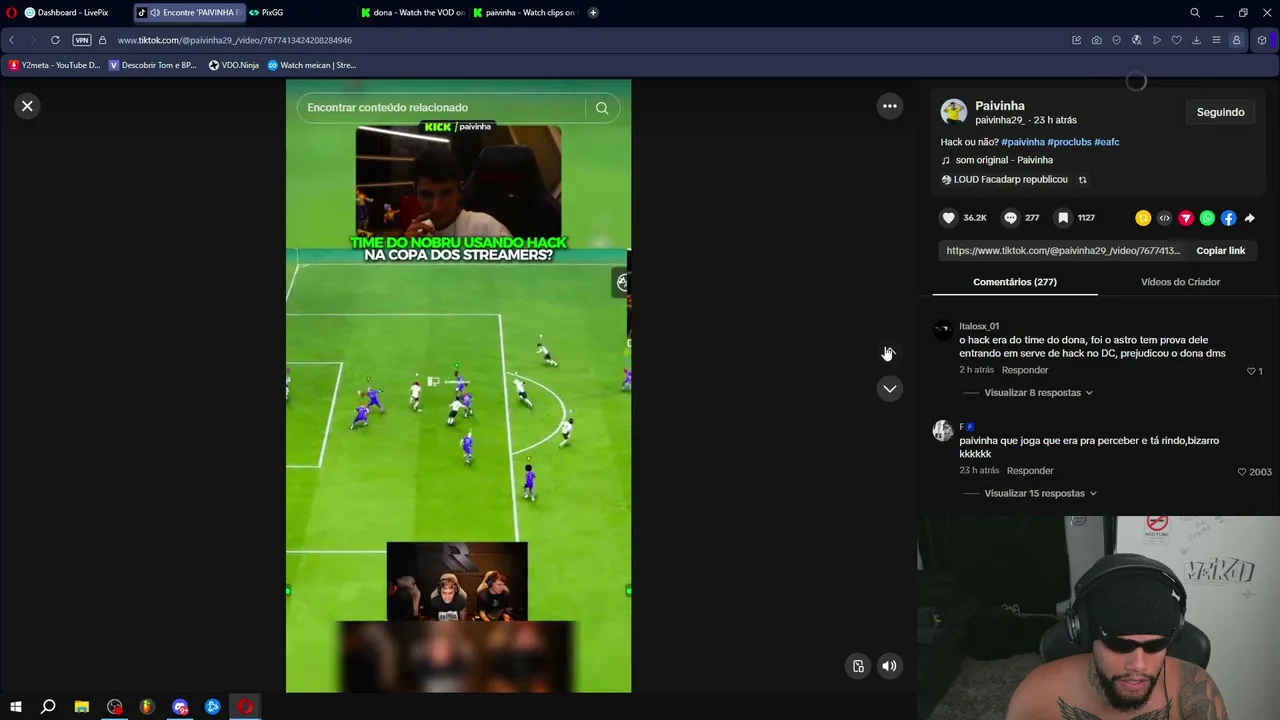Open the browser downloads icon
The height and width of the screenshot is (720, 1280).
(1197, 40)
